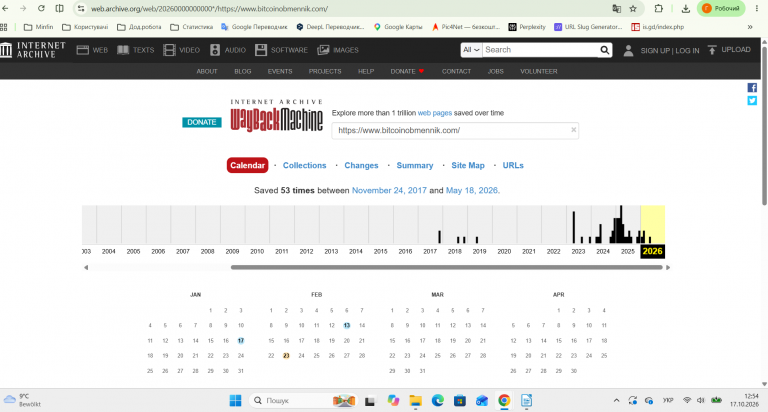This screenshot has width=768, height=412.
Task: Open the side panel toggle icon
Action: (x=59, y=8)
